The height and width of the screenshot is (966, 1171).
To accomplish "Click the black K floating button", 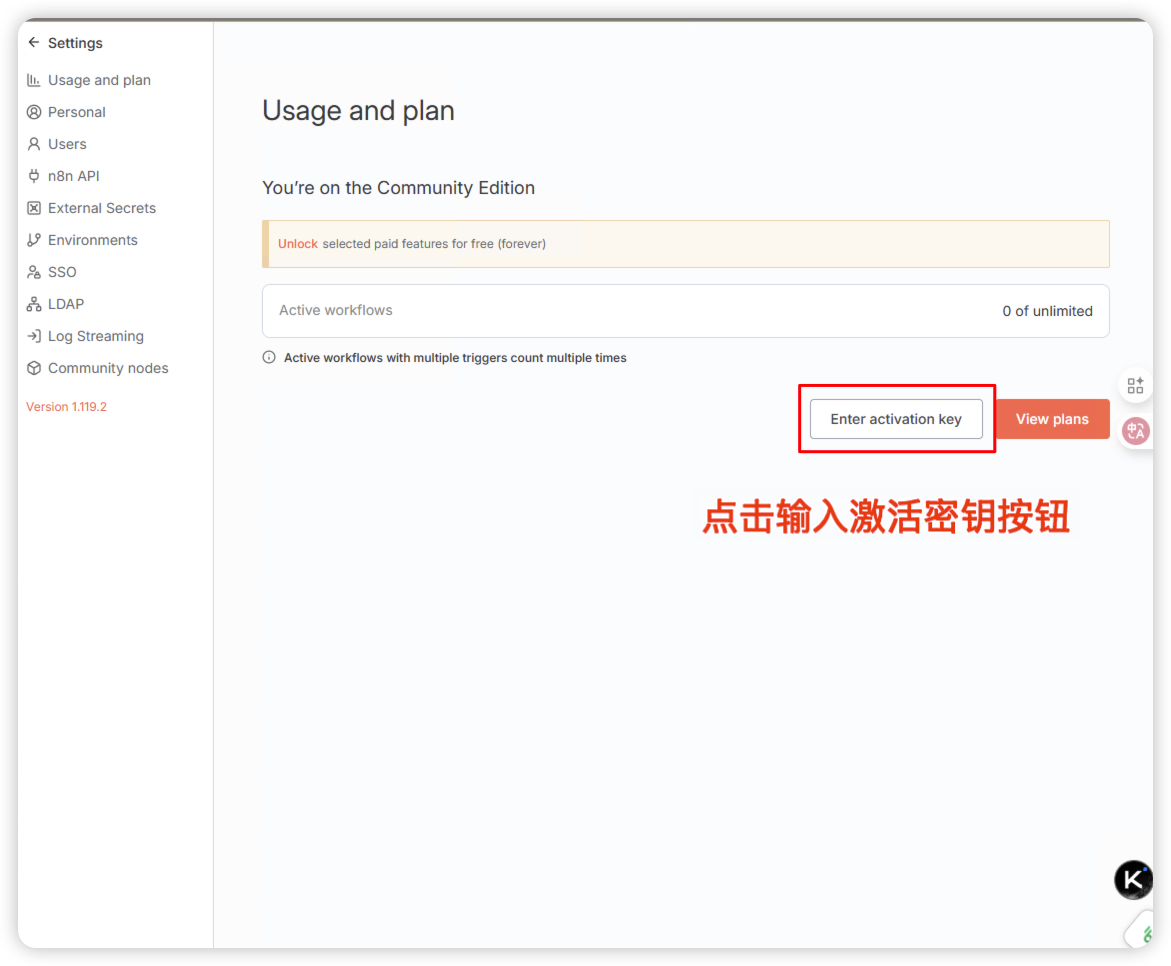I will (x=1133, y=880).
